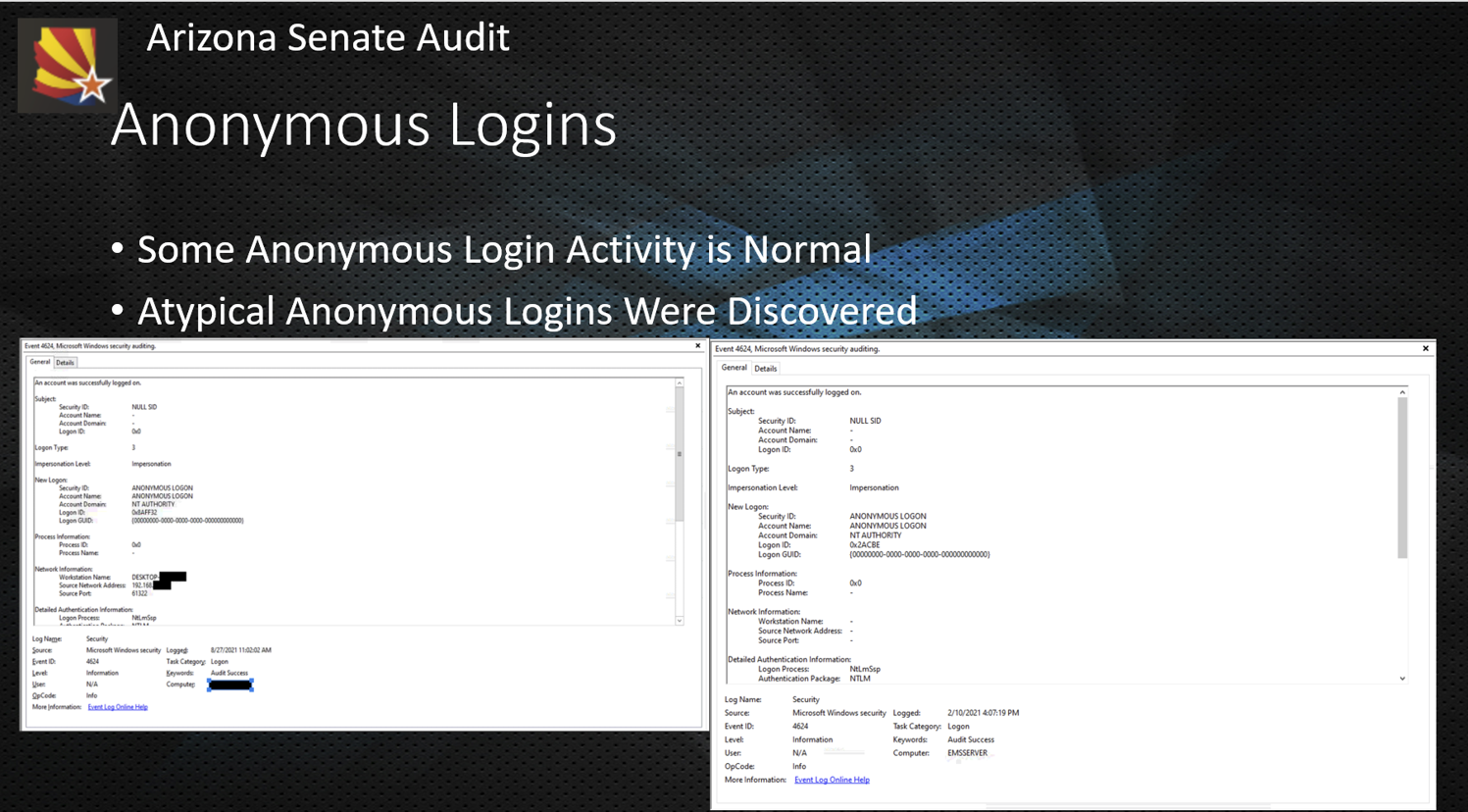This screenshot has height=812, width=1468.
Task: Select the redacted Computer field in left dialog
Action: point(230,685)
